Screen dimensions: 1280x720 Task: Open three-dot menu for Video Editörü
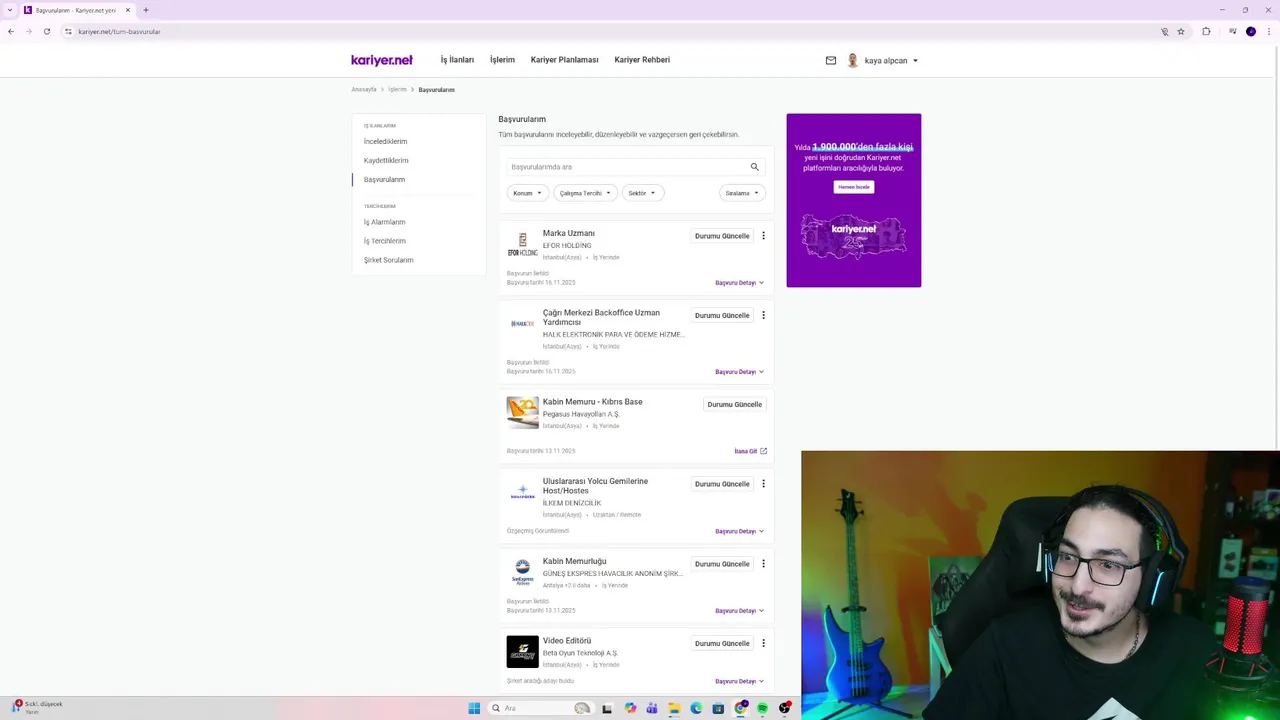click(x=763, y=643)
